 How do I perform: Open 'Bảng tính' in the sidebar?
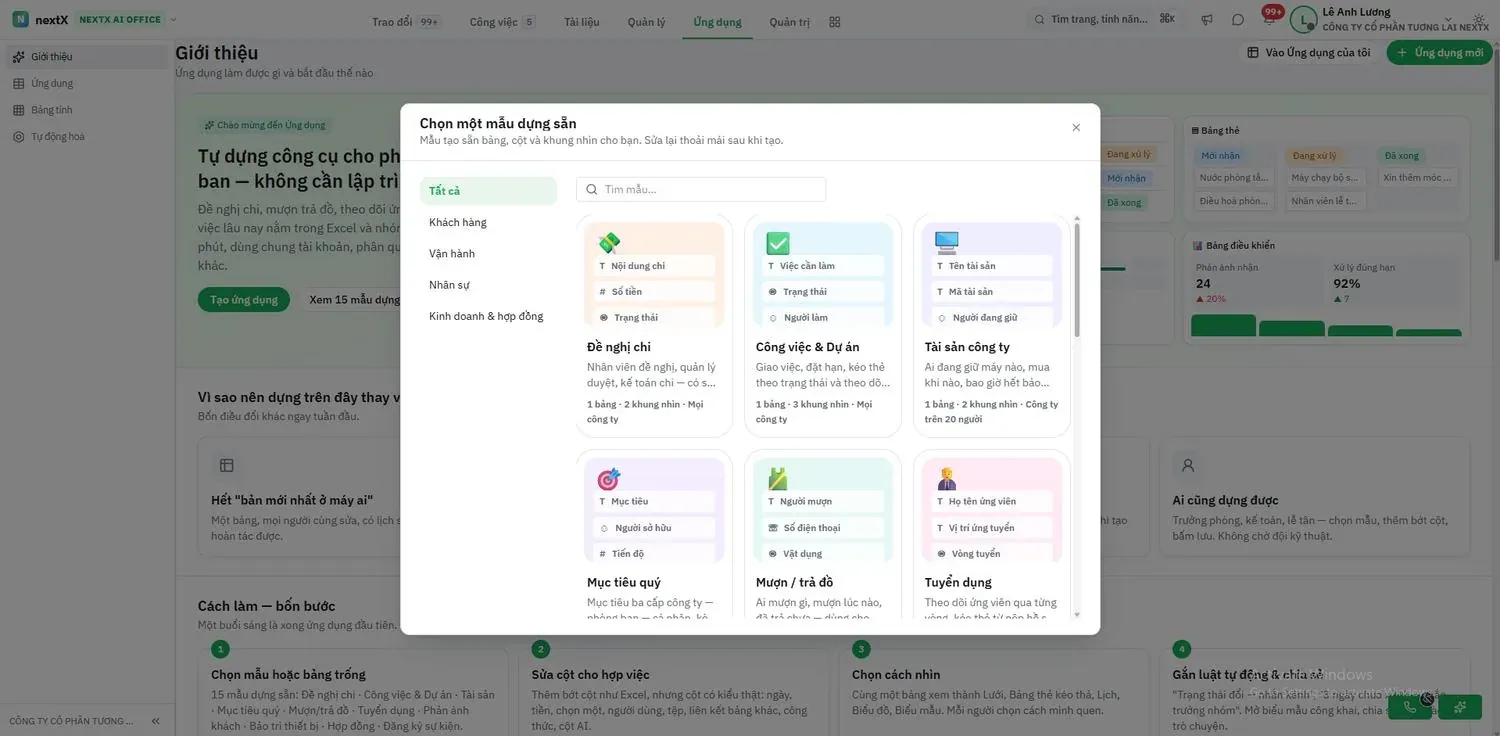tap(87, 110)
